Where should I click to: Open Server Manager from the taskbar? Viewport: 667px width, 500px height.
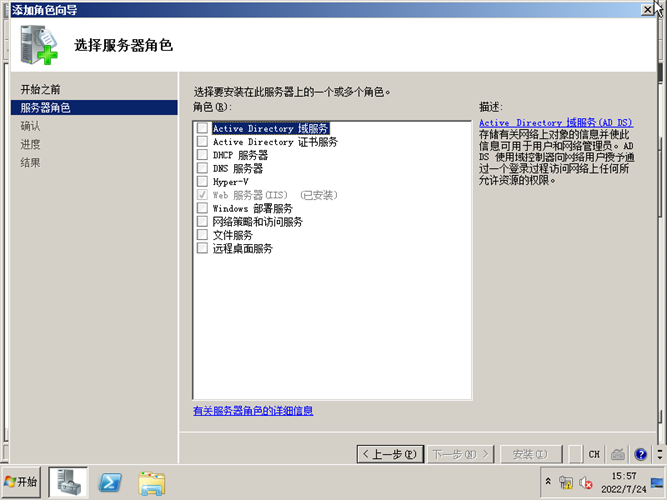click(x=68, y=482)
